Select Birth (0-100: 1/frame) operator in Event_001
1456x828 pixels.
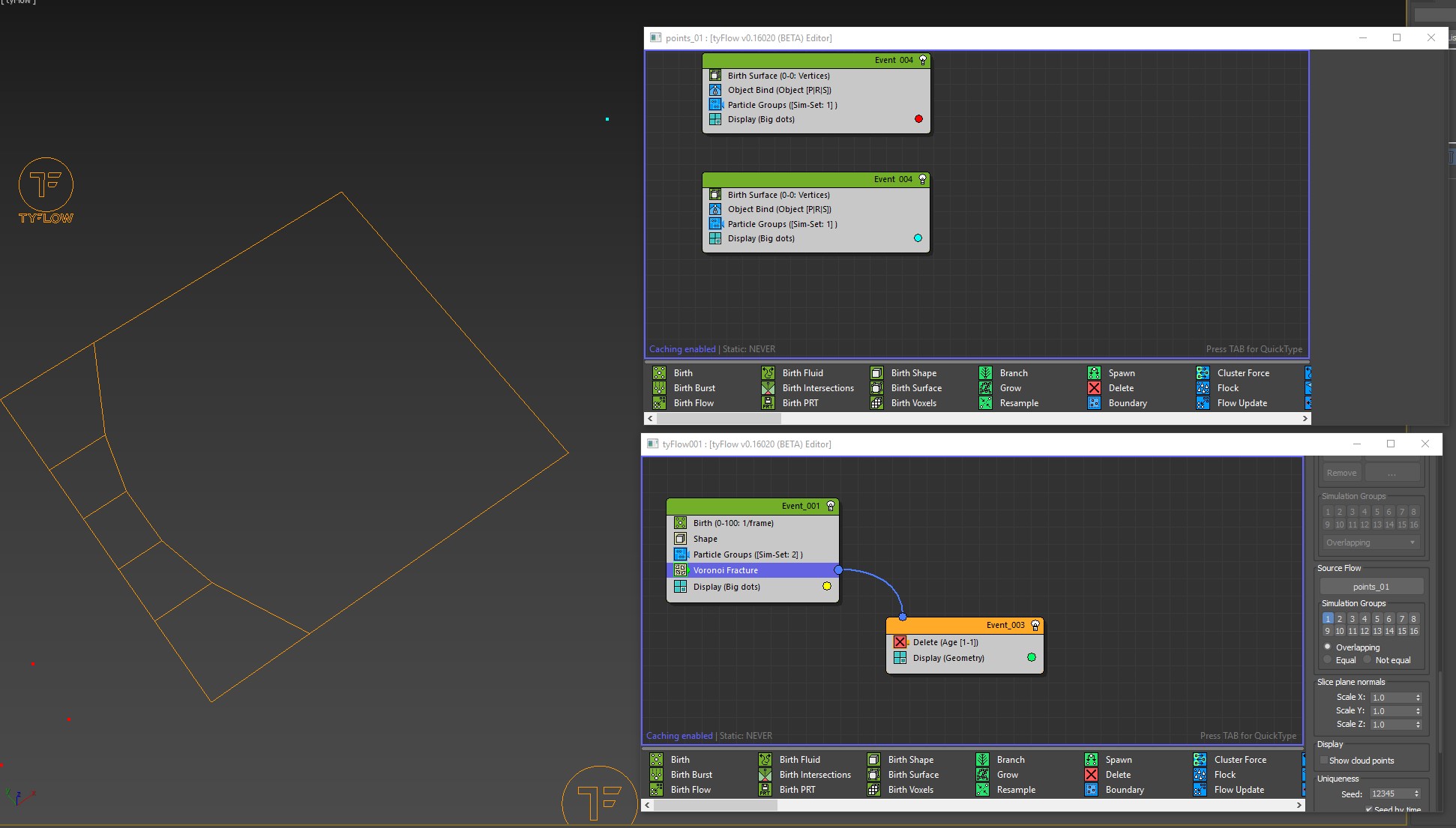752,523
